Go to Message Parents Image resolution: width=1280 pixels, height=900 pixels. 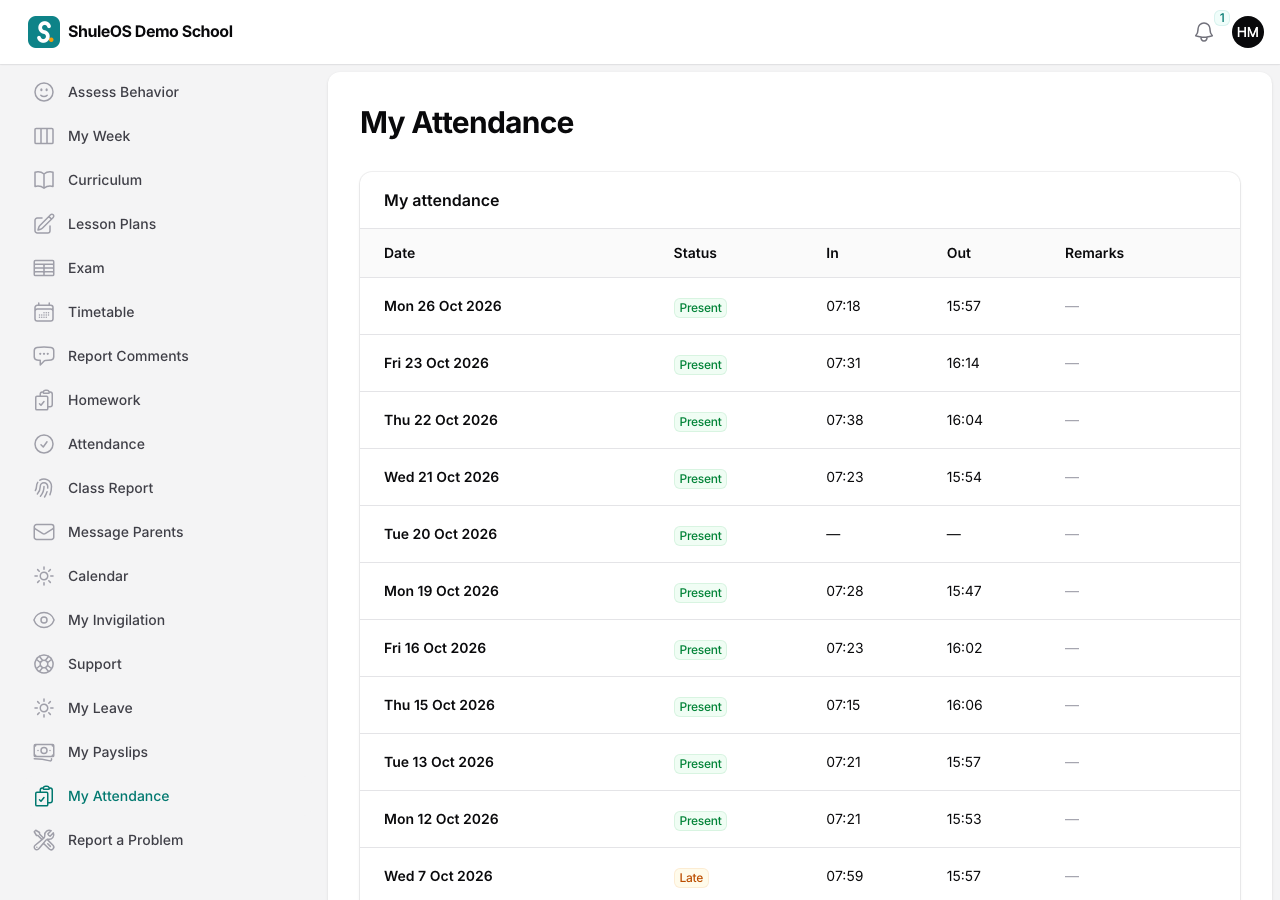126,532
